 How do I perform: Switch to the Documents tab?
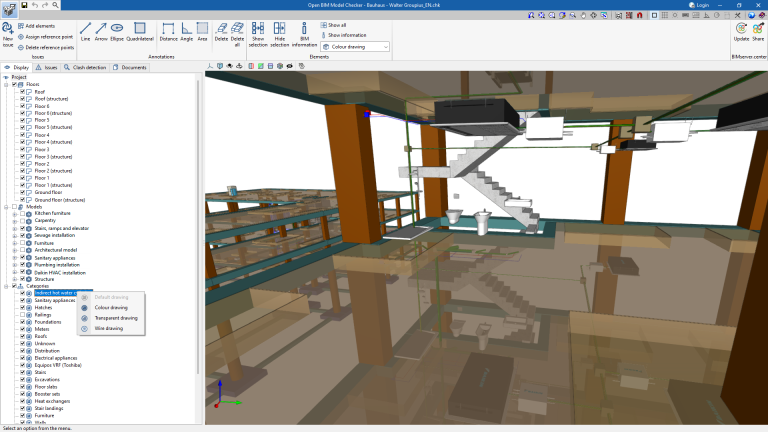pyautogui.click(x=130, y=67)
